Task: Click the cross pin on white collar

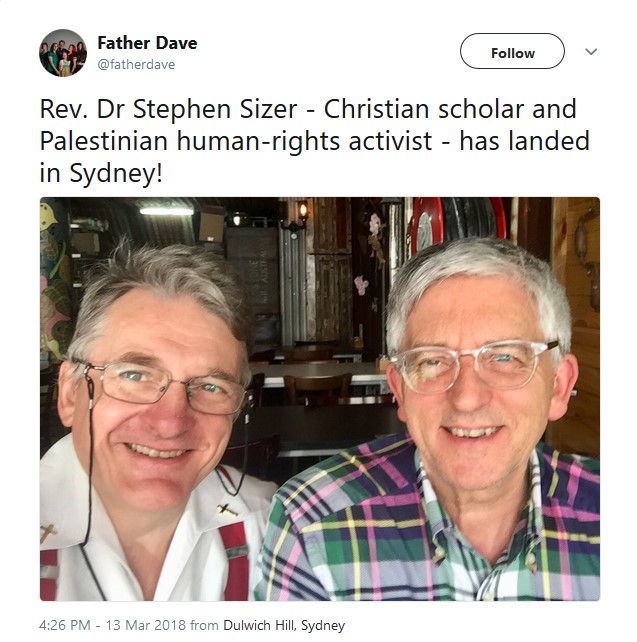Action: pos(228,510)
